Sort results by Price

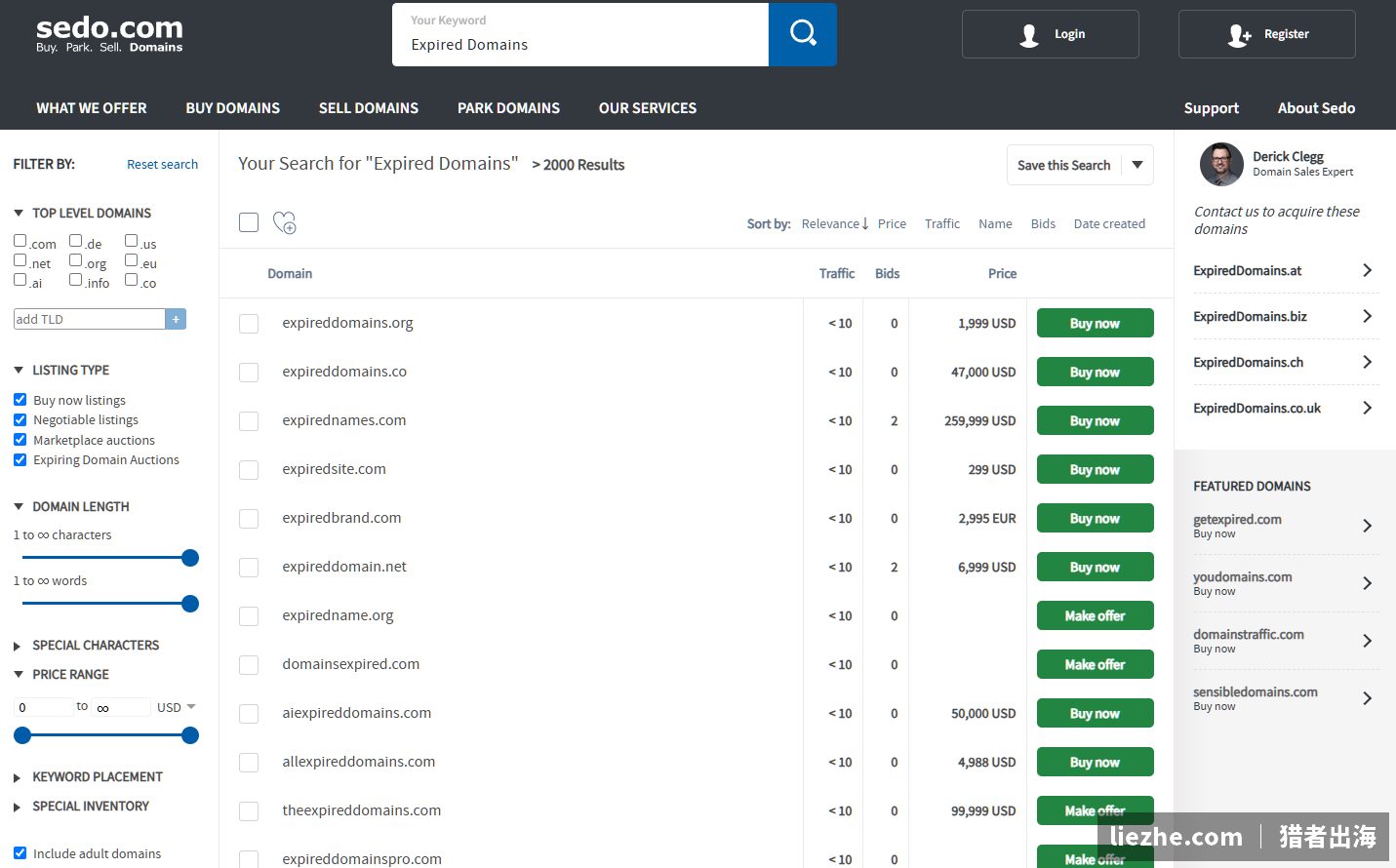(x=892, y=223)
